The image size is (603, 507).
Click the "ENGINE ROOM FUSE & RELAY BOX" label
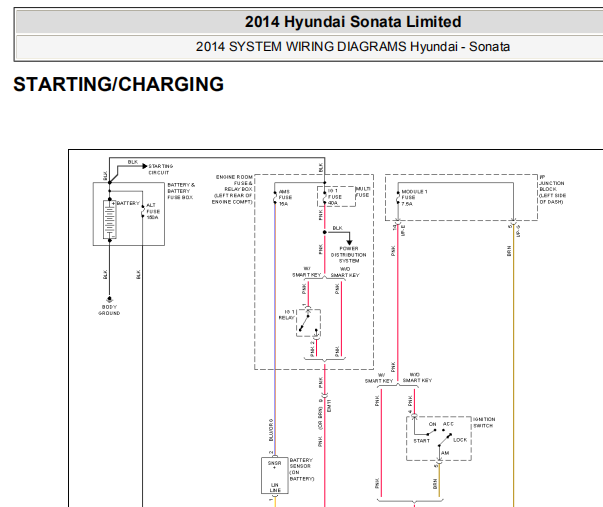tap(232, 189)
